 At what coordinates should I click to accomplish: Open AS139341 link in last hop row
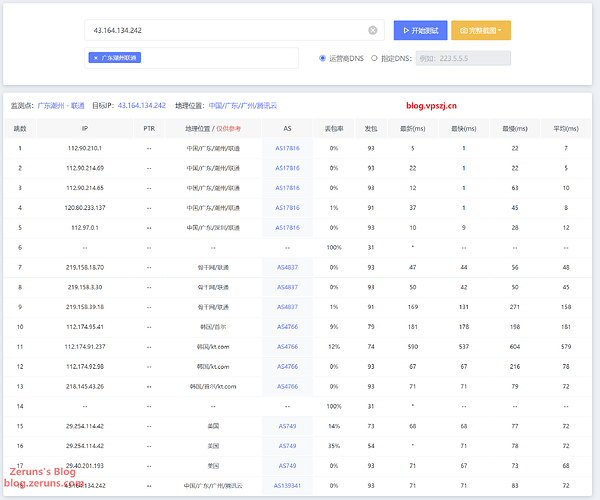pyautogui.click(x=287, y=485)
